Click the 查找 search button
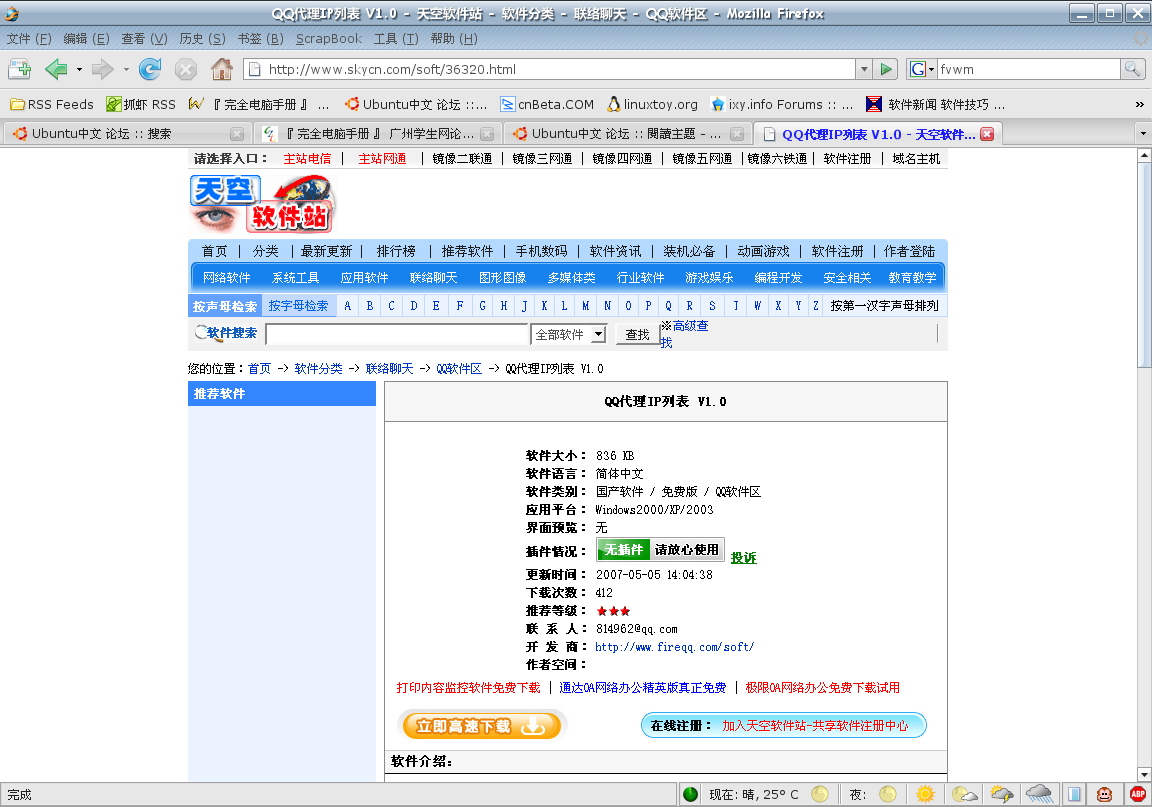 click(x=637, y=334)
